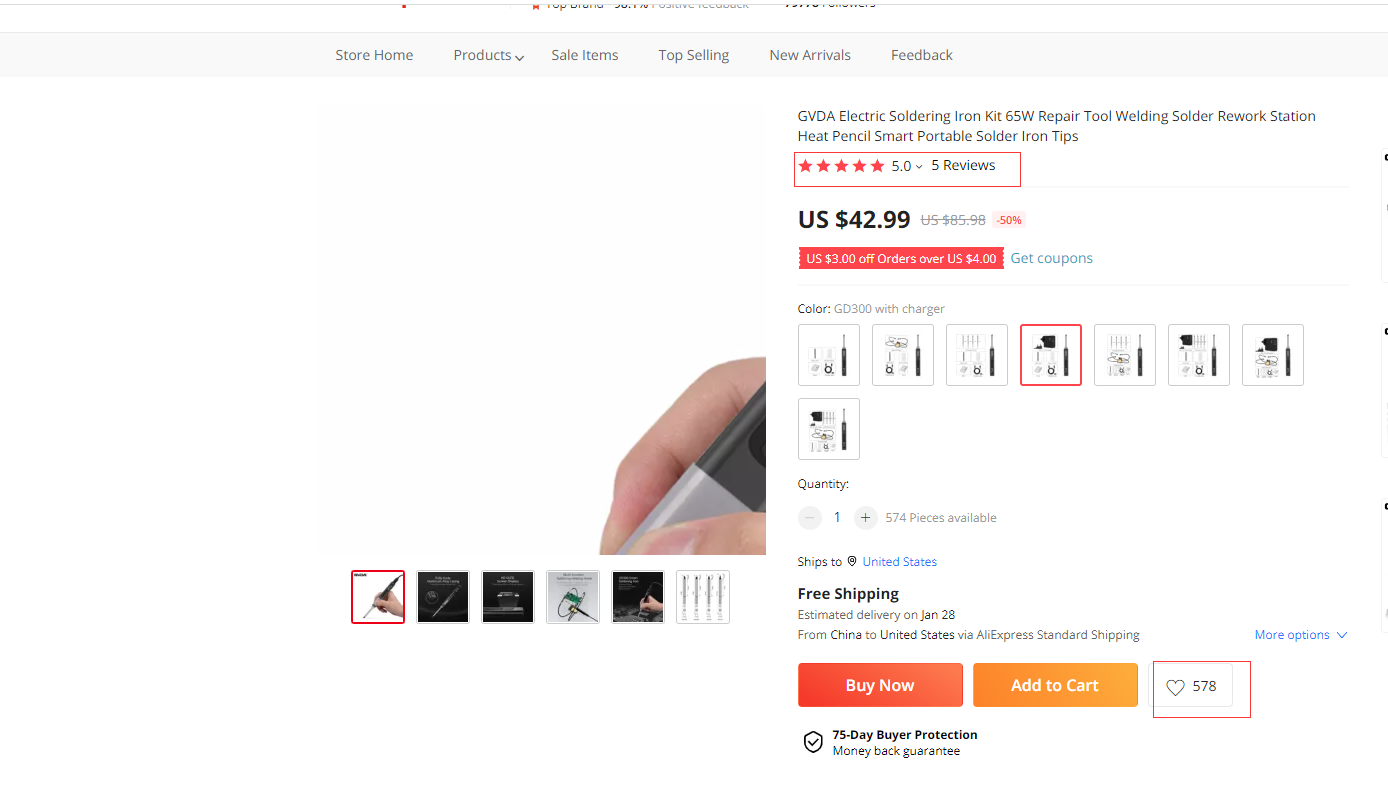Choose the second color variant option

pyautogui.click(x=902, y=355)
